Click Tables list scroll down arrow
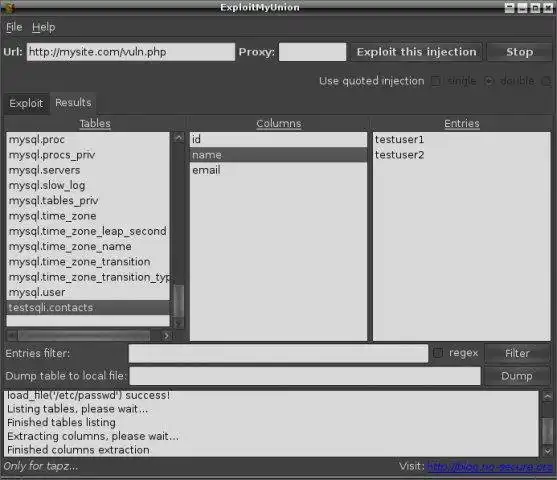Viewport: 557px width, 480px height. tap(179, 323)
